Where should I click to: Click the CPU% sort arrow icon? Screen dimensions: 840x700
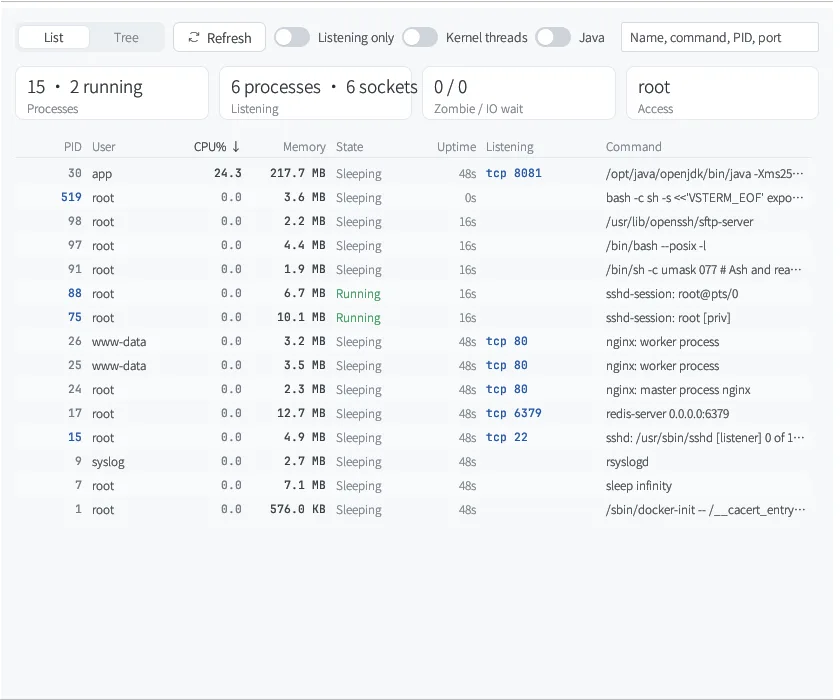(x=236, y=147)
